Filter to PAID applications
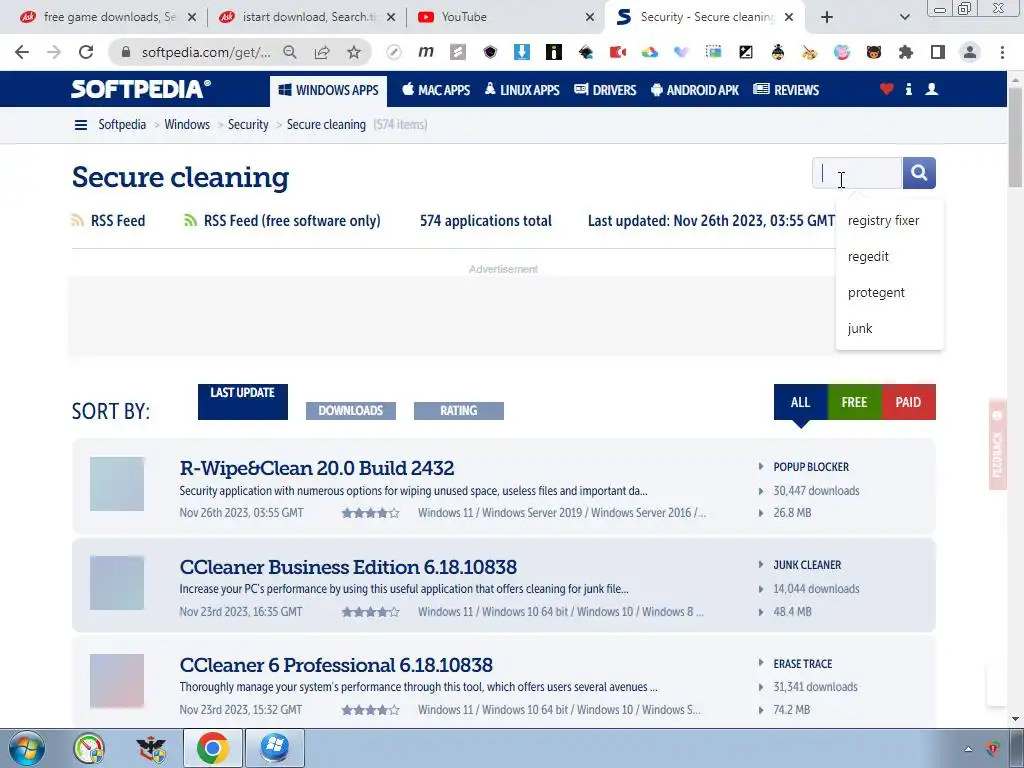Image resolution: width=1024 pixels, height=768 pixels. pos(908,402)
